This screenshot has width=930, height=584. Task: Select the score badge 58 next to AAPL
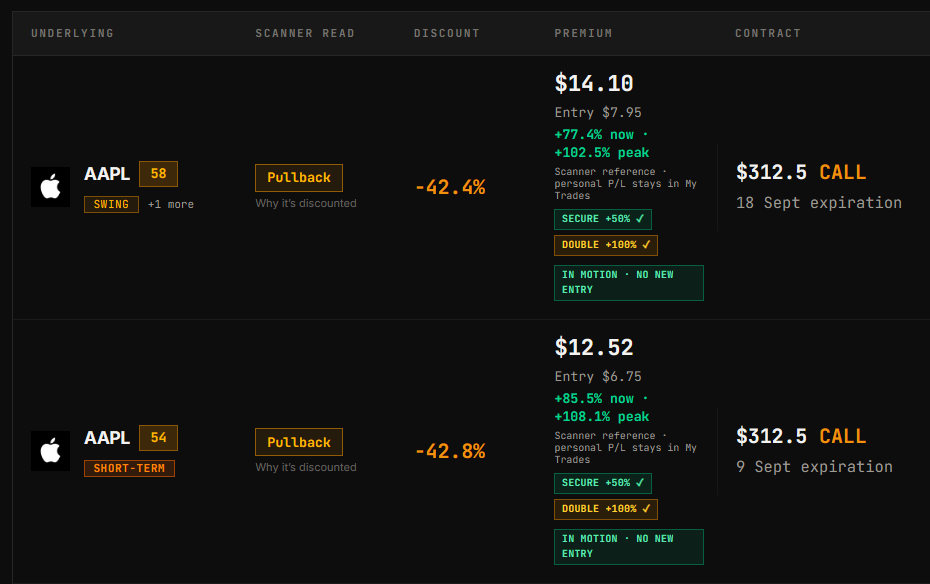158,174
